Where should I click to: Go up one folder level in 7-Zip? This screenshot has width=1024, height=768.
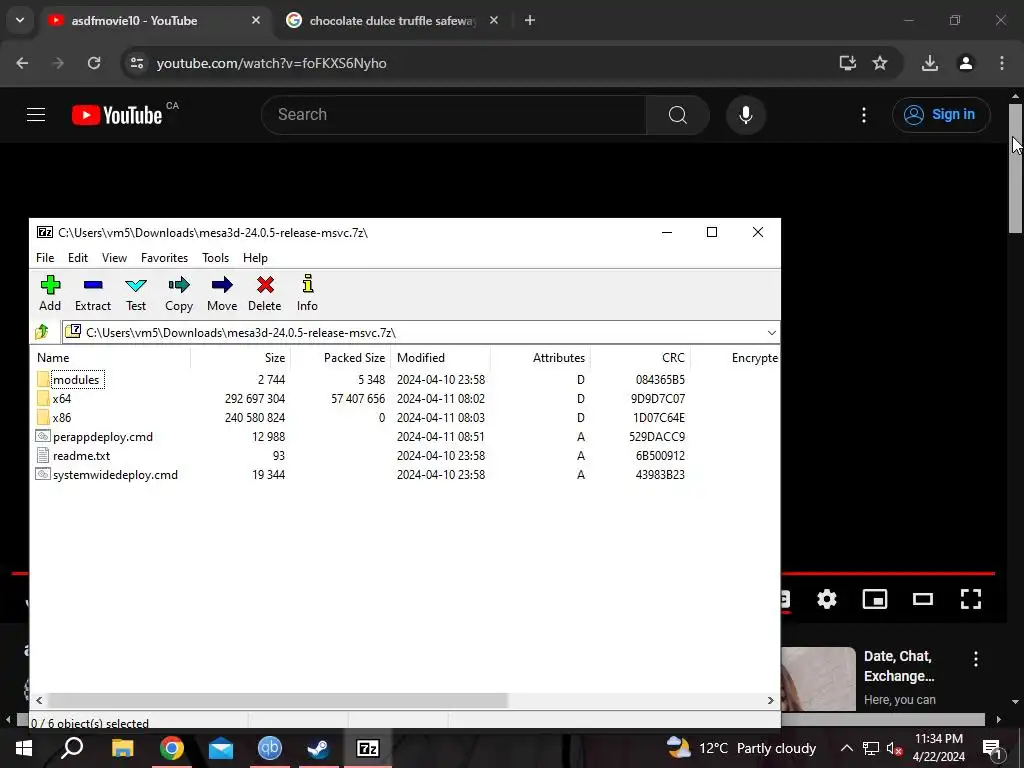(x=42, y=332)
